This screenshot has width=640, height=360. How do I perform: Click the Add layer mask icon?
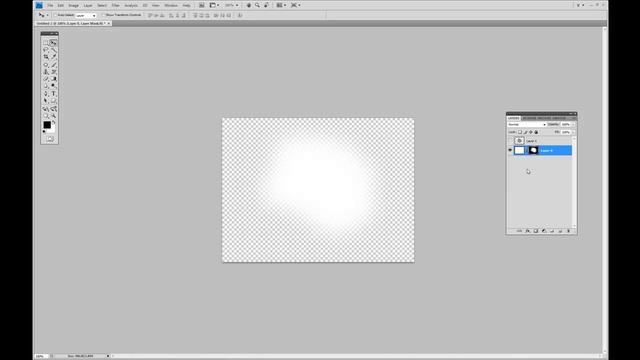pos(536,231)
